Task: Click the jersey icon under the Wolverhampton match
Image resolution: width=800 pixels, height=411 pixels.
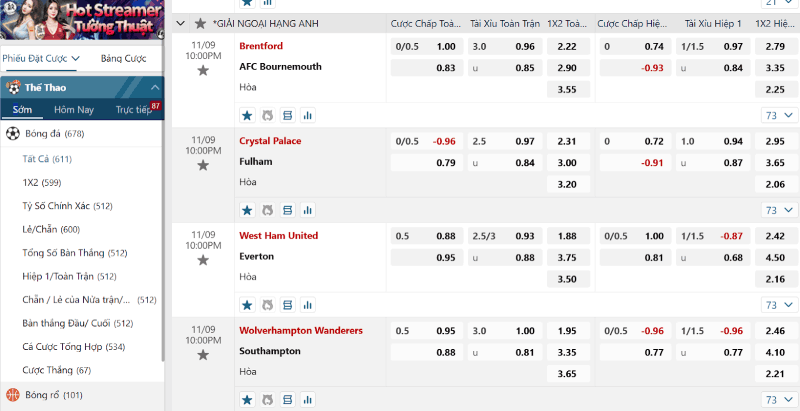Action: [267, 399]
